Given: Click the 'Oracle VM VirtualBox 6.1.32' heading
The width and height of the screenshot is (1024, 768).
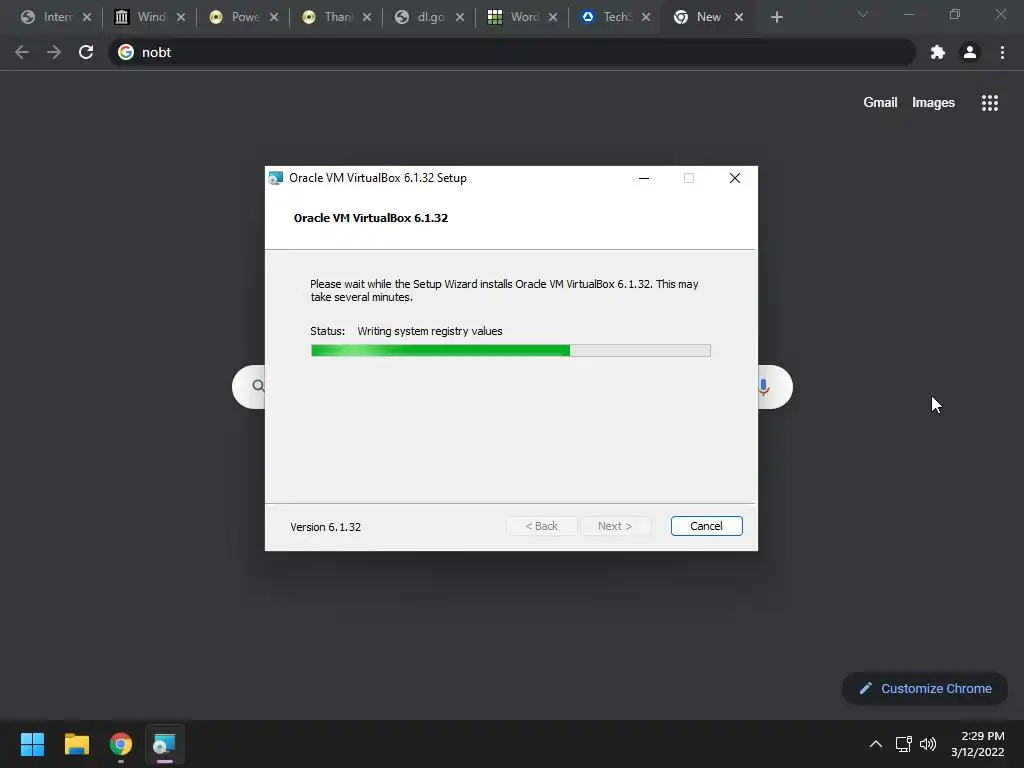Looking at the screenshot, I should 371,218.
